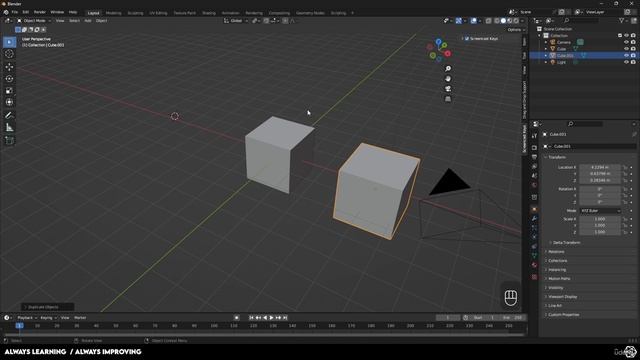Open the Output properties tab
Screen dimensions: 640x360
pos(534,157)
